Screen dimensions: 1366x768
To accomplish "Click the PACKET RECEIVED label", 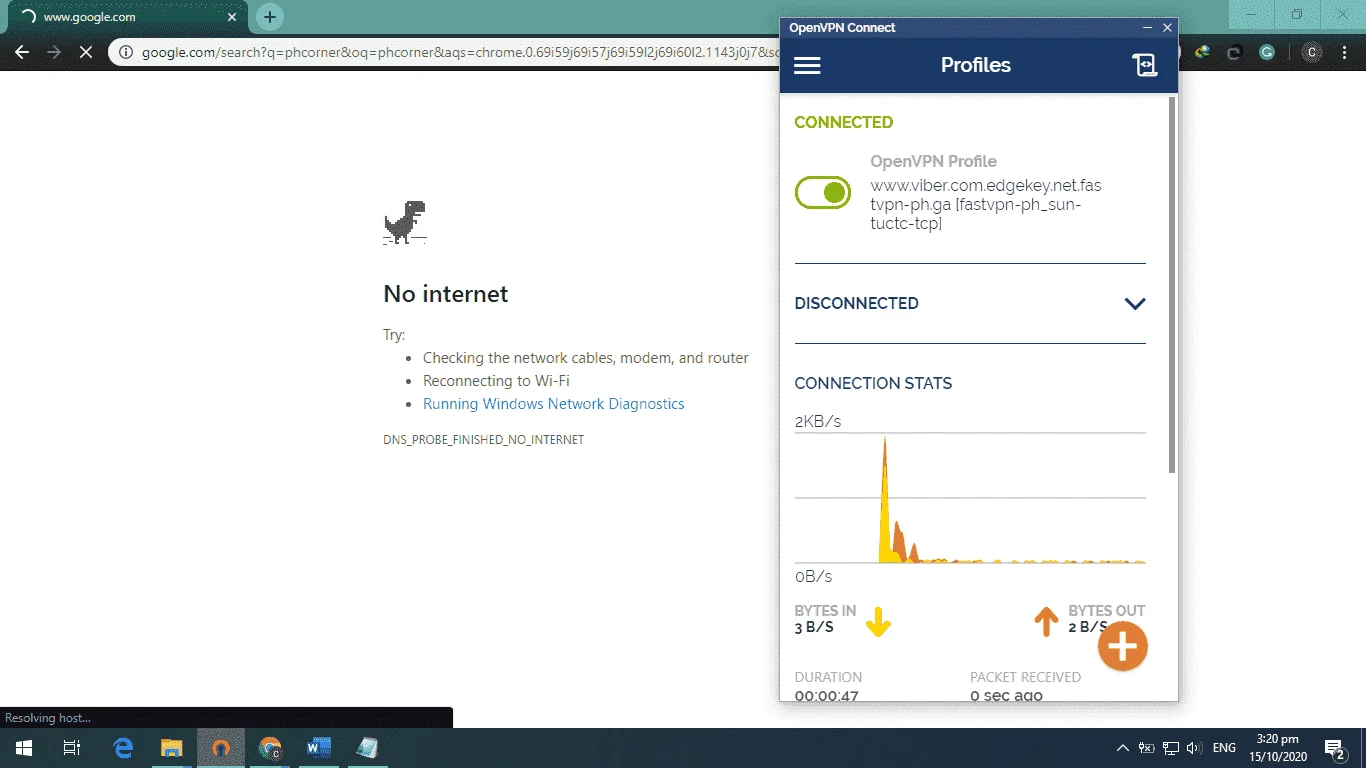I will (1025, 677).
